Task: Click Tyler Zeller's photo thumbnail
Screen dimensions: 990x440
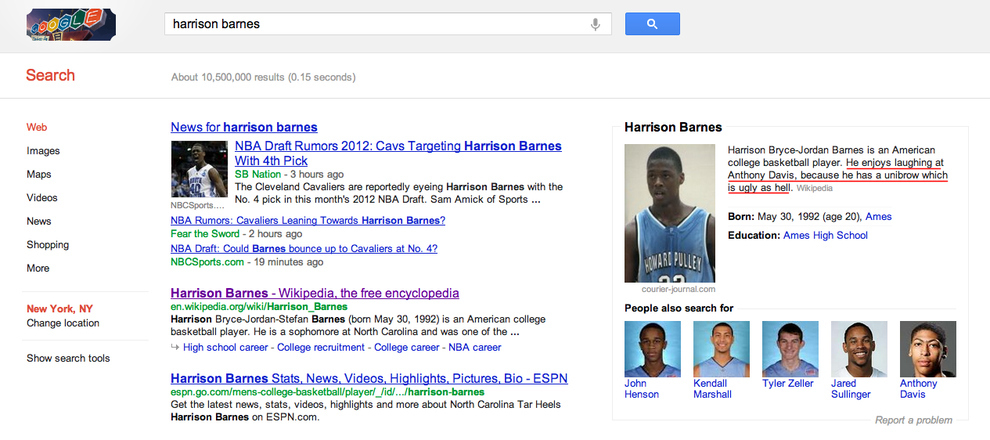Action: 790,348
